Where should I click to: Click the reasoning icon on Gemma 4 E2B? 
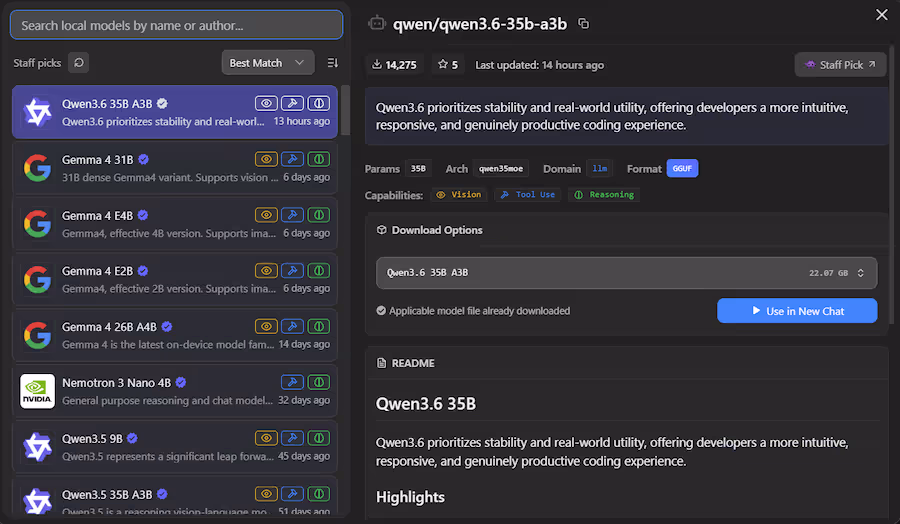319,270
